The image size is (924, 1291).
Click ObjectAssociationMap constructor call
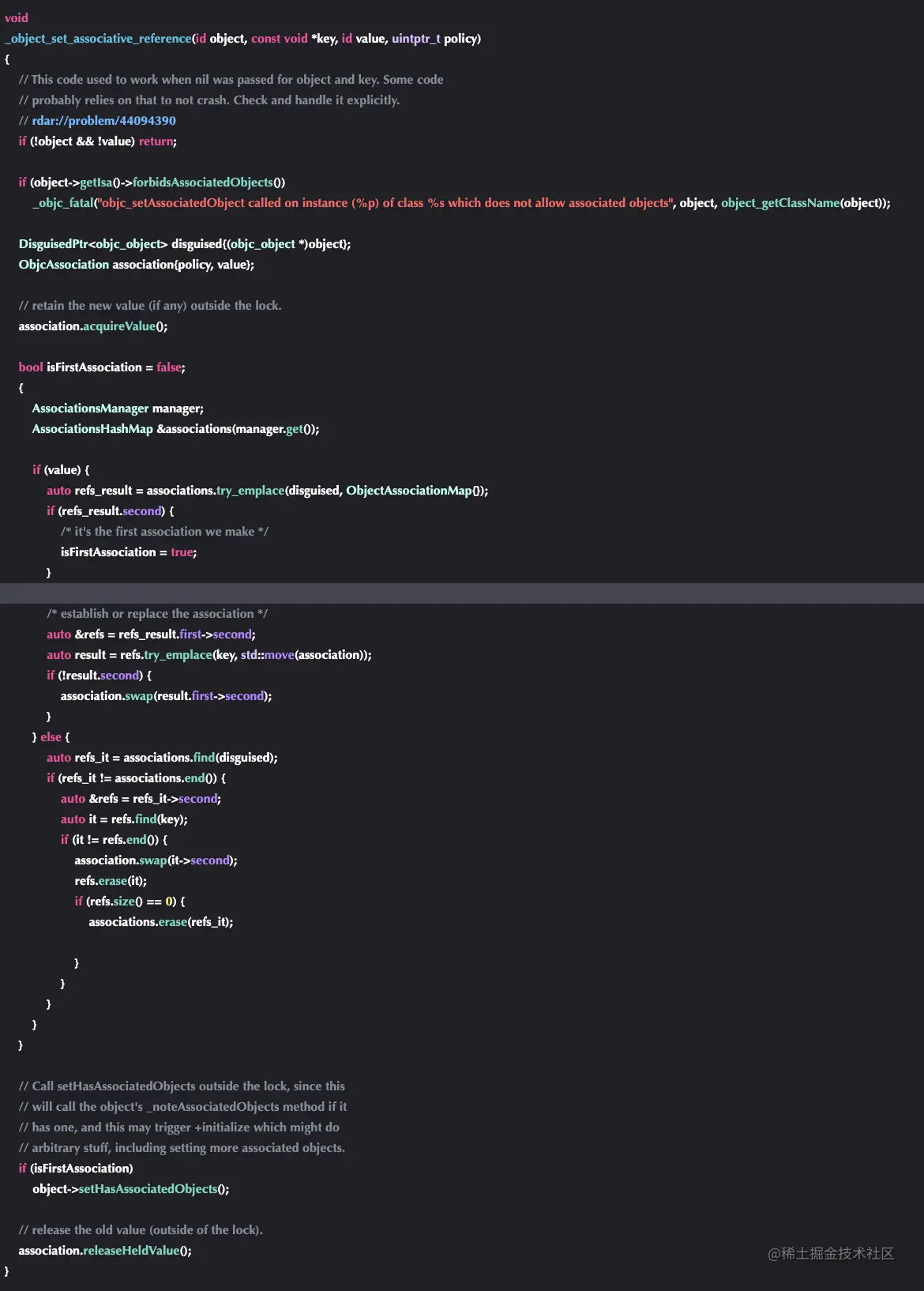409,491
